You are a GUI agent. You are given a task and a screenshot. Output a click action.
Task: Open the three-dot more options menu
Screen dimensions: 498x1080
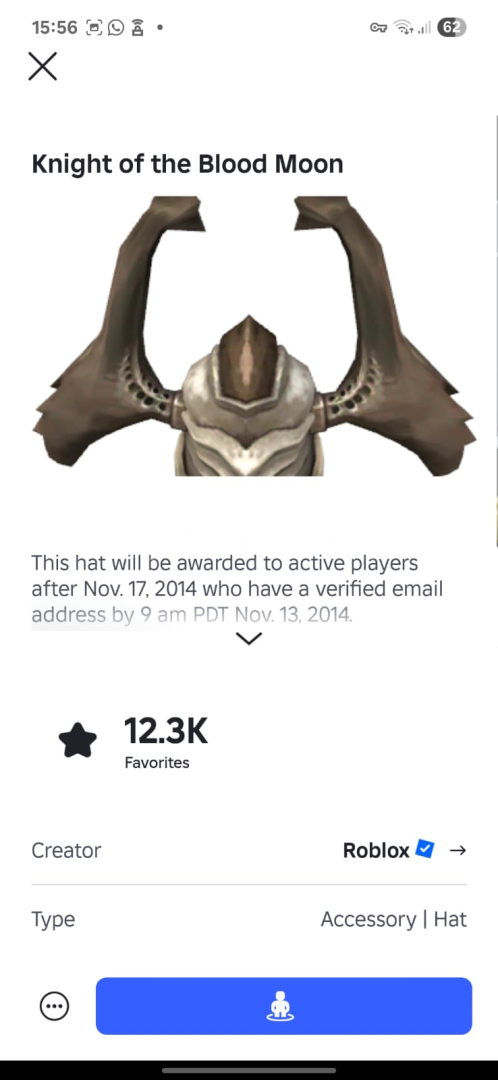tap(54, 1006)
